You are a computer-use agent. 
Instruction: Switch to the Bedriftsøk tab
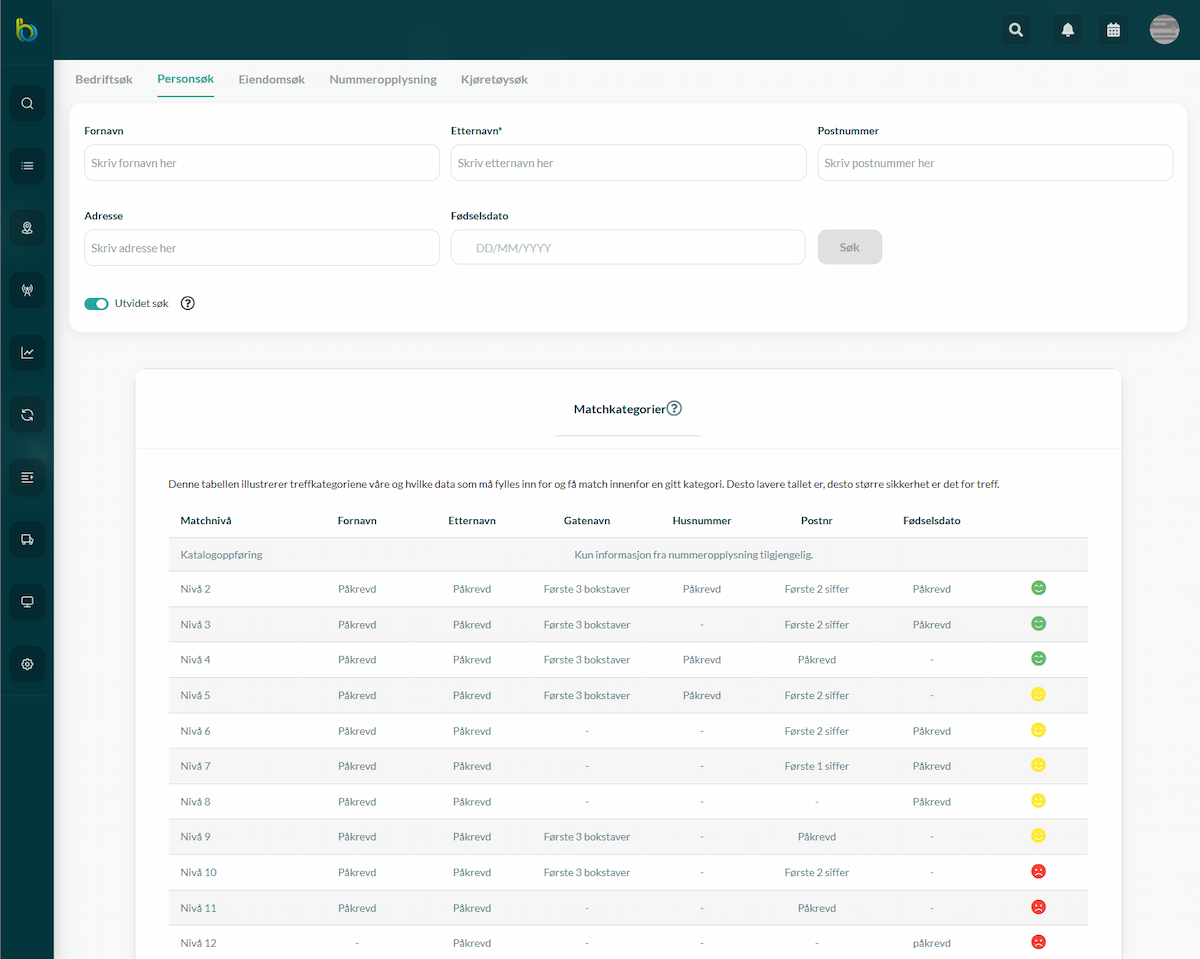pos(104,79)
